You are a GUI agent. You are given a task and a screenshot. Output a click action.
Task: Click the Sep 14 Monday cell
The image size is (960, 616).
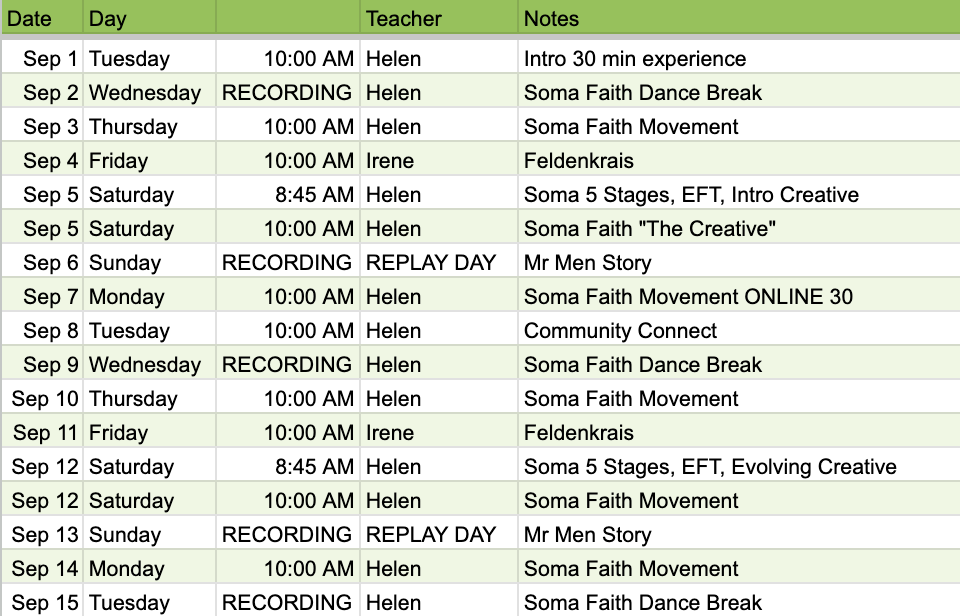click(x=149, y=568)
